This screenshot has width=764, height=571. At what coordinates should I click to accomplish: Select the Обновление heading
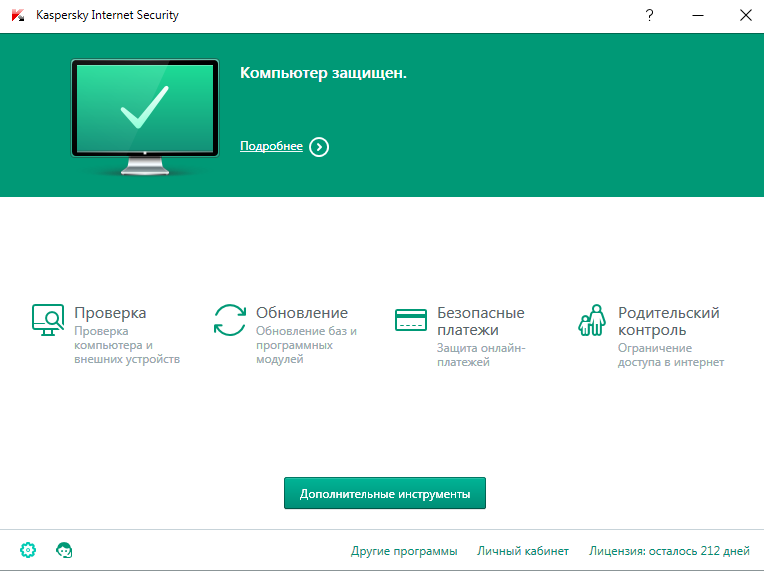(302, 313)
